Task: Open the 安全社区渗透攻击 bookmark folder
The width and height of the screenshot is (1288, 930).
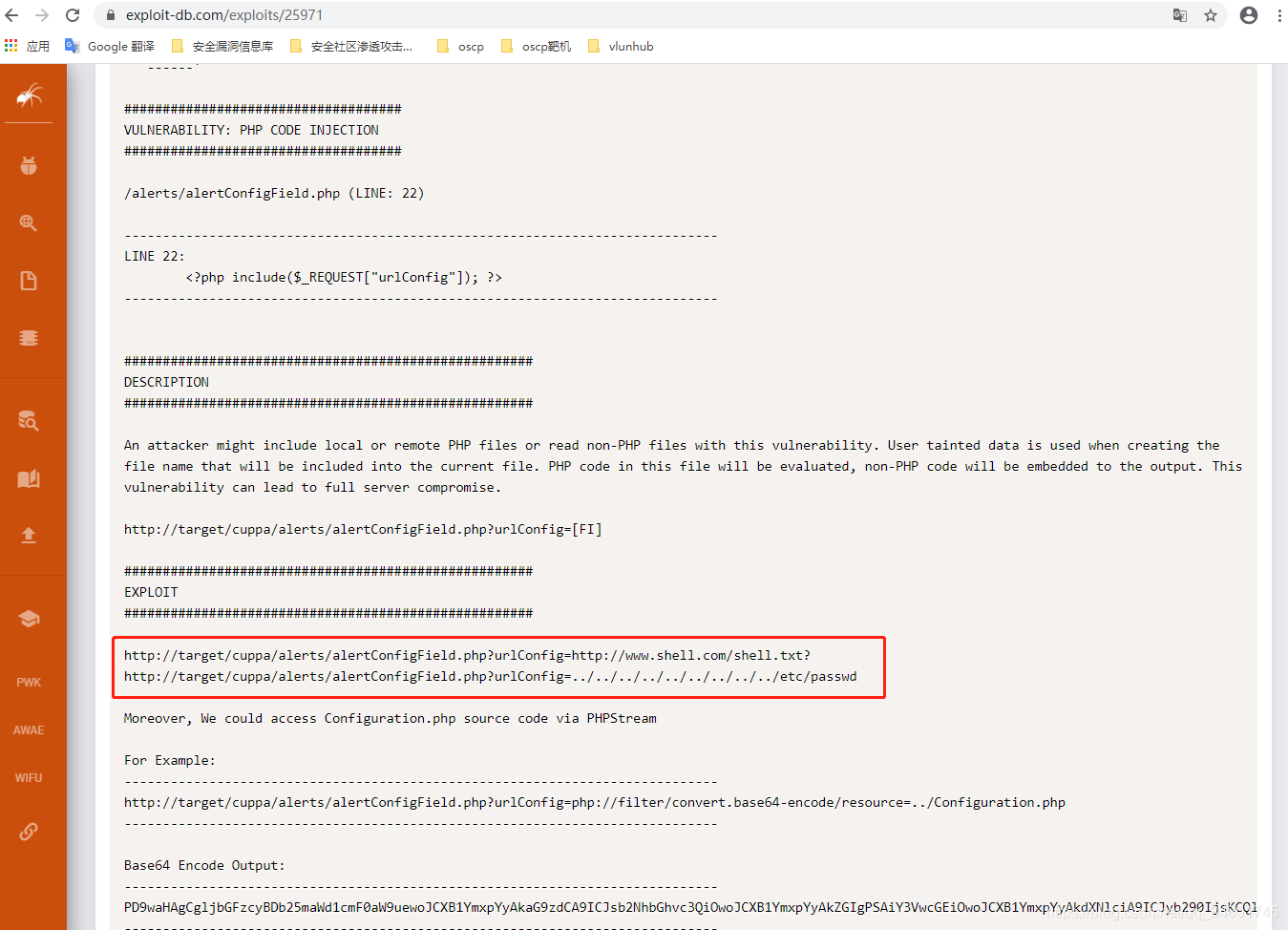Action: [x=351, y=46]
